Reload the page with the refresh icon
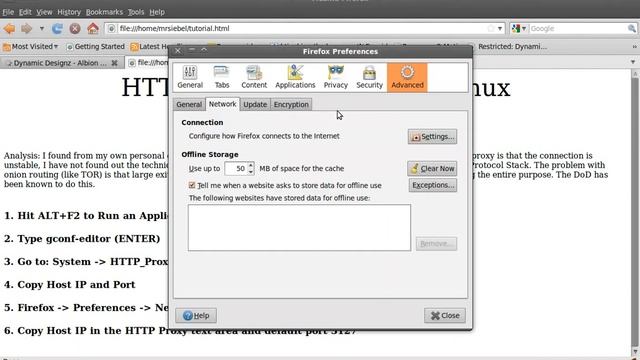640x360 pixels. coord(57,29)
